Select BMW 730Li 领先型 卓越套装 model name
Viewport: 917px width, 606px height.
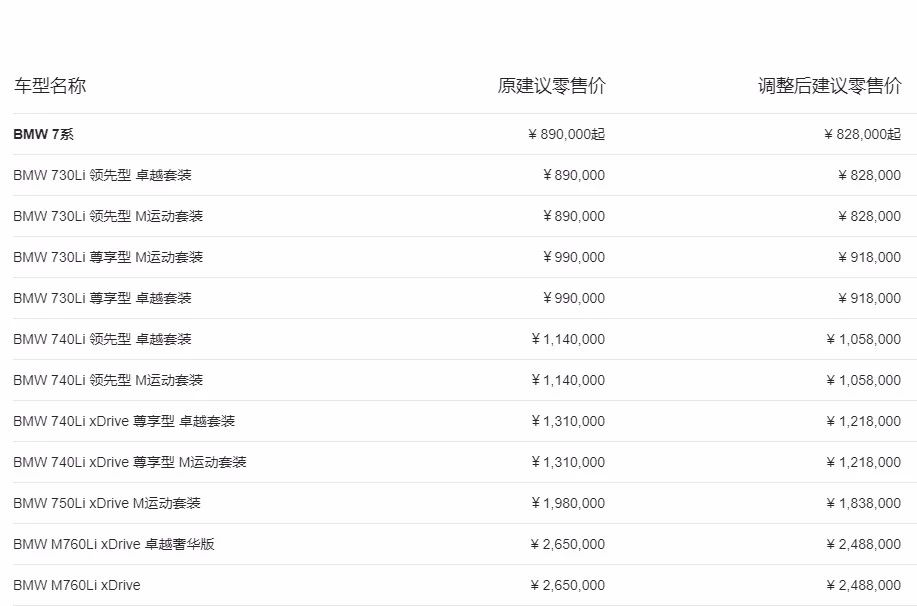pos(102,176)
